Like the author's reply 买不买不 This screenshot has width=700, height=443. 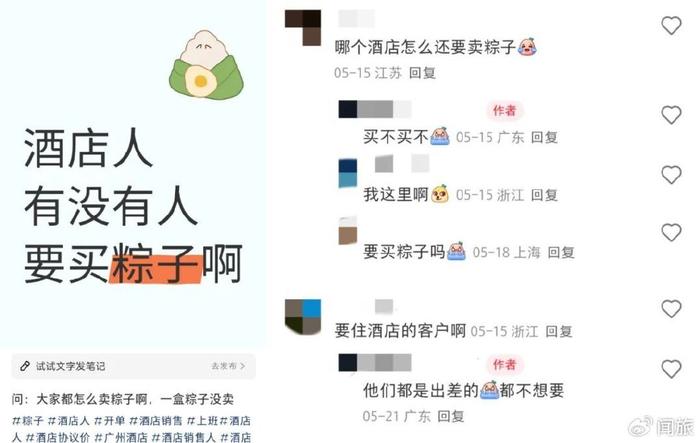pos(671,115)
